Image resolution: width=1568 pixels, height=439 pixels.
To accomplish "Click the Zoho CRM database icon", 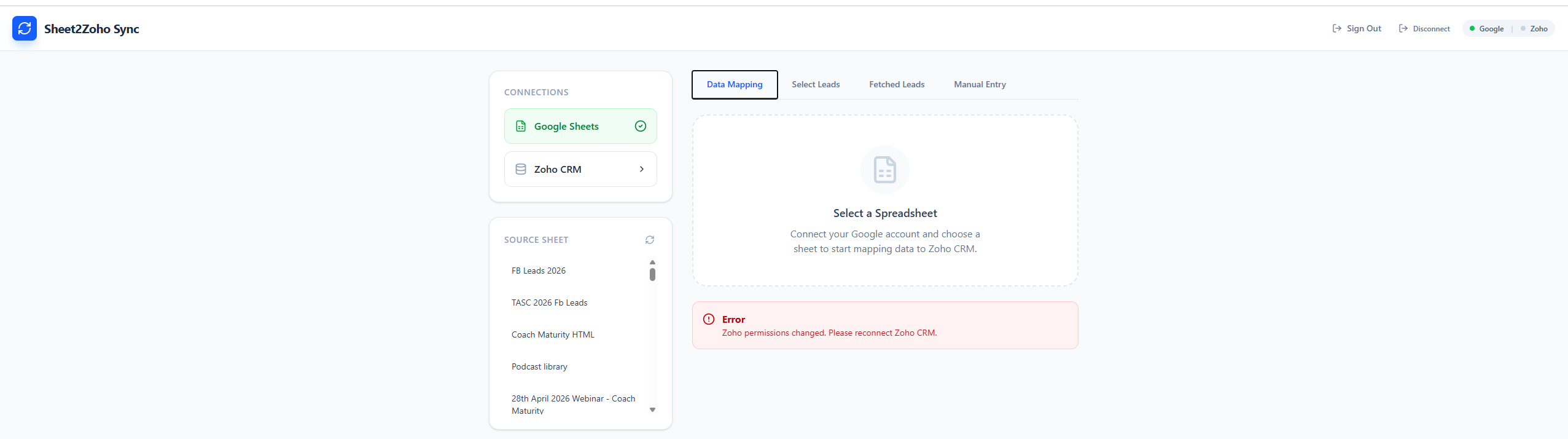I will 521,169.
